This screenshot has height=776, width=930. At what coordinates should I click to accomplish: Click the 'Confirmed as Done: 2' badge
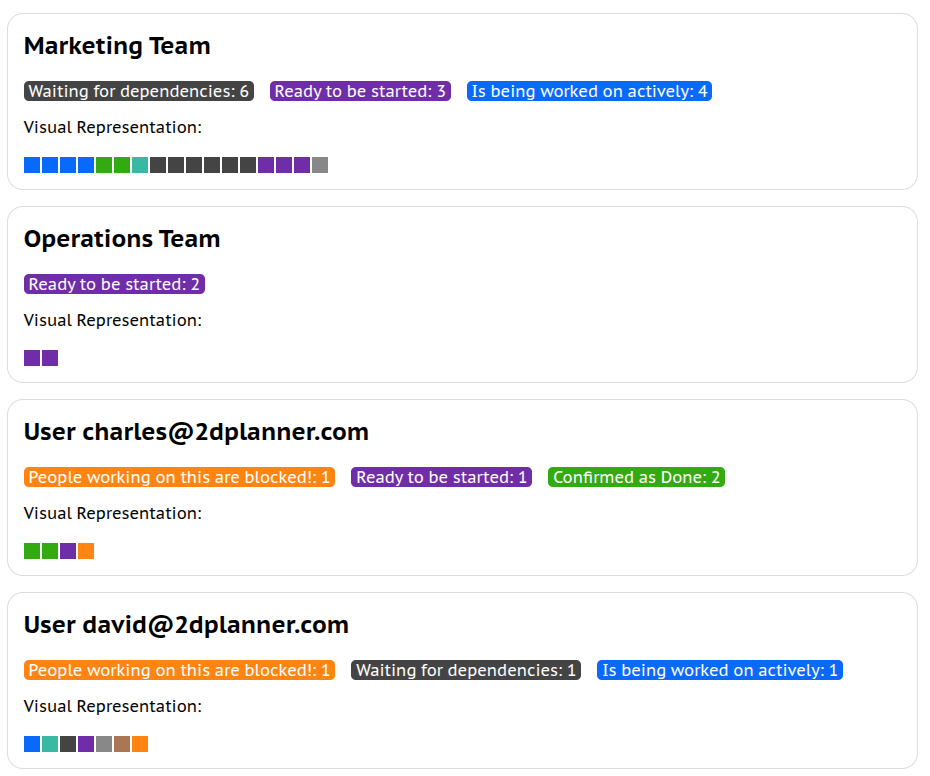(636, 478)
